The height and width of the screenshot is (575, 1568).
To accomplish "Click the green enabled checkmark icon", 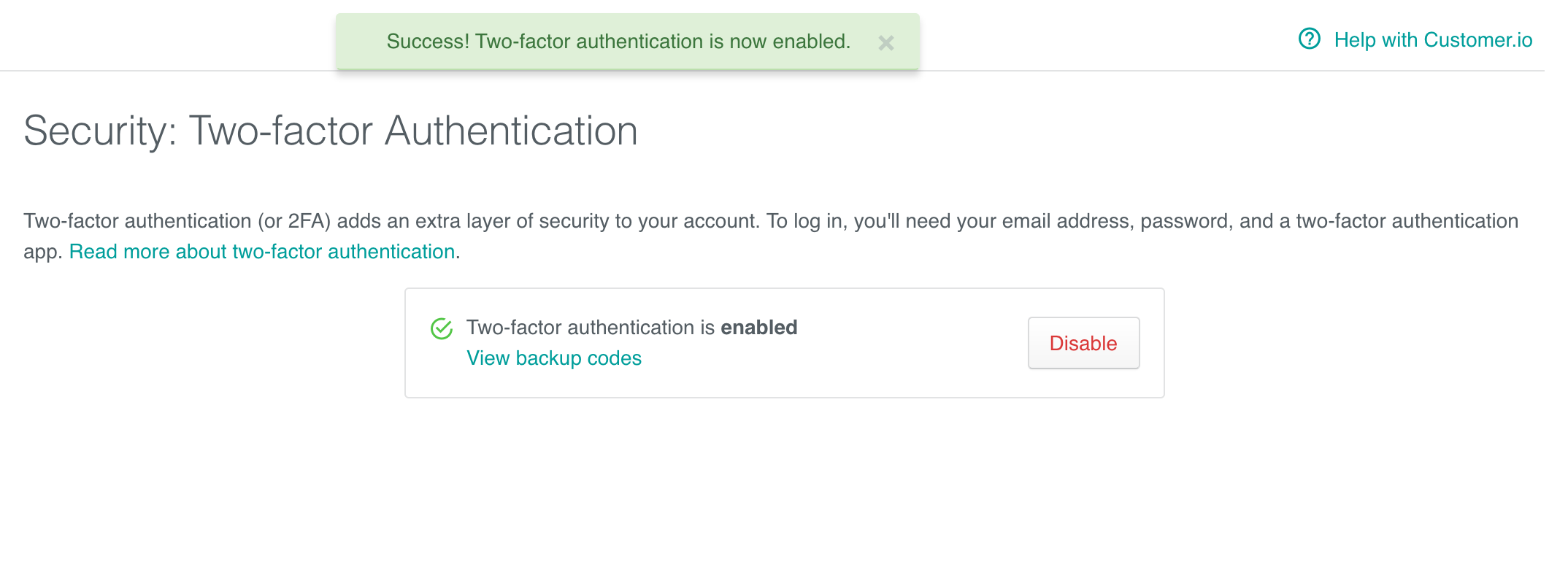I will pos(442,329).
